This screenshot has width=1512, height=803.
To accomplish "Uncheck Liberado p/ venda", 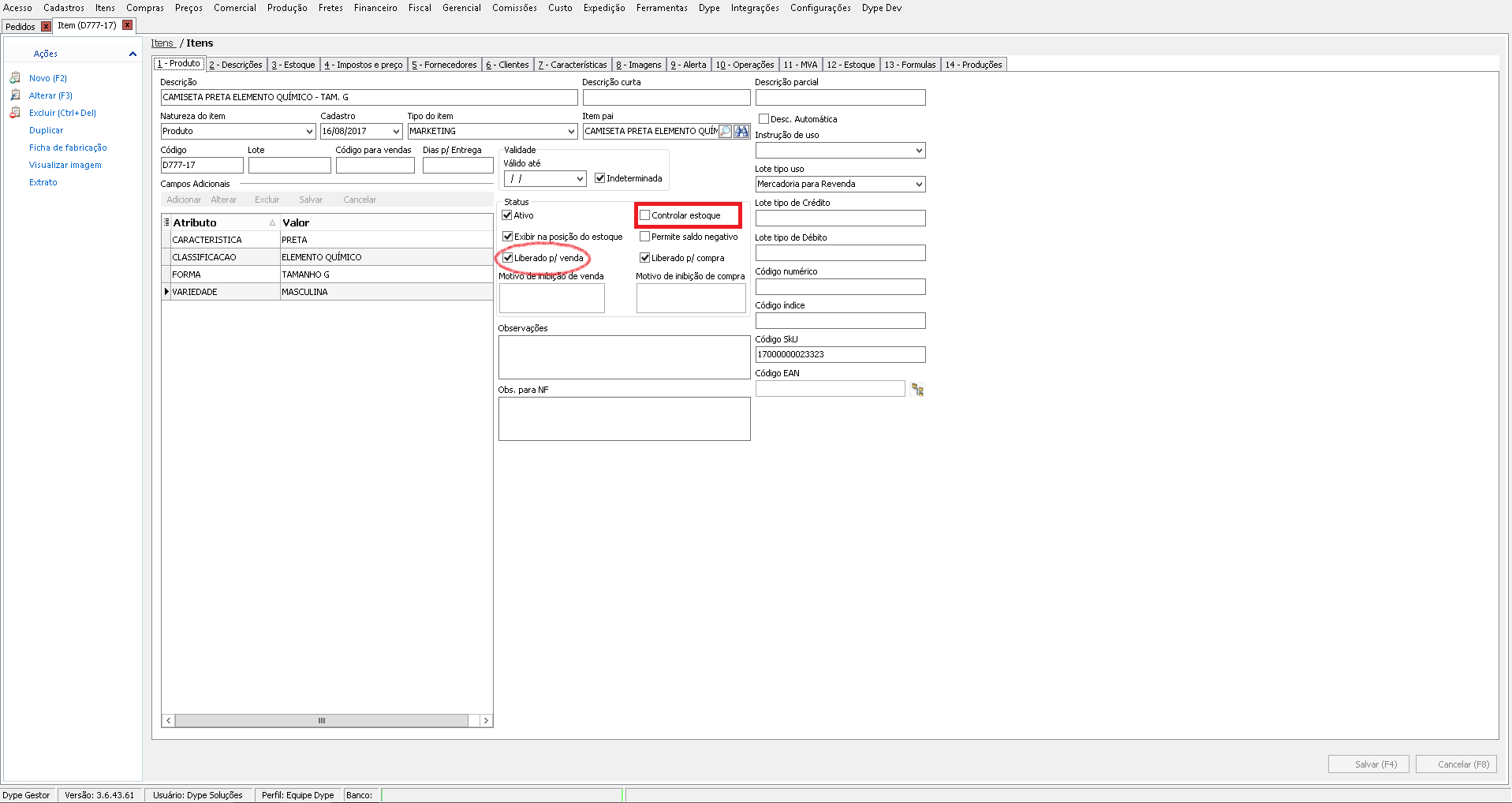I will click(x=507, y=258).
